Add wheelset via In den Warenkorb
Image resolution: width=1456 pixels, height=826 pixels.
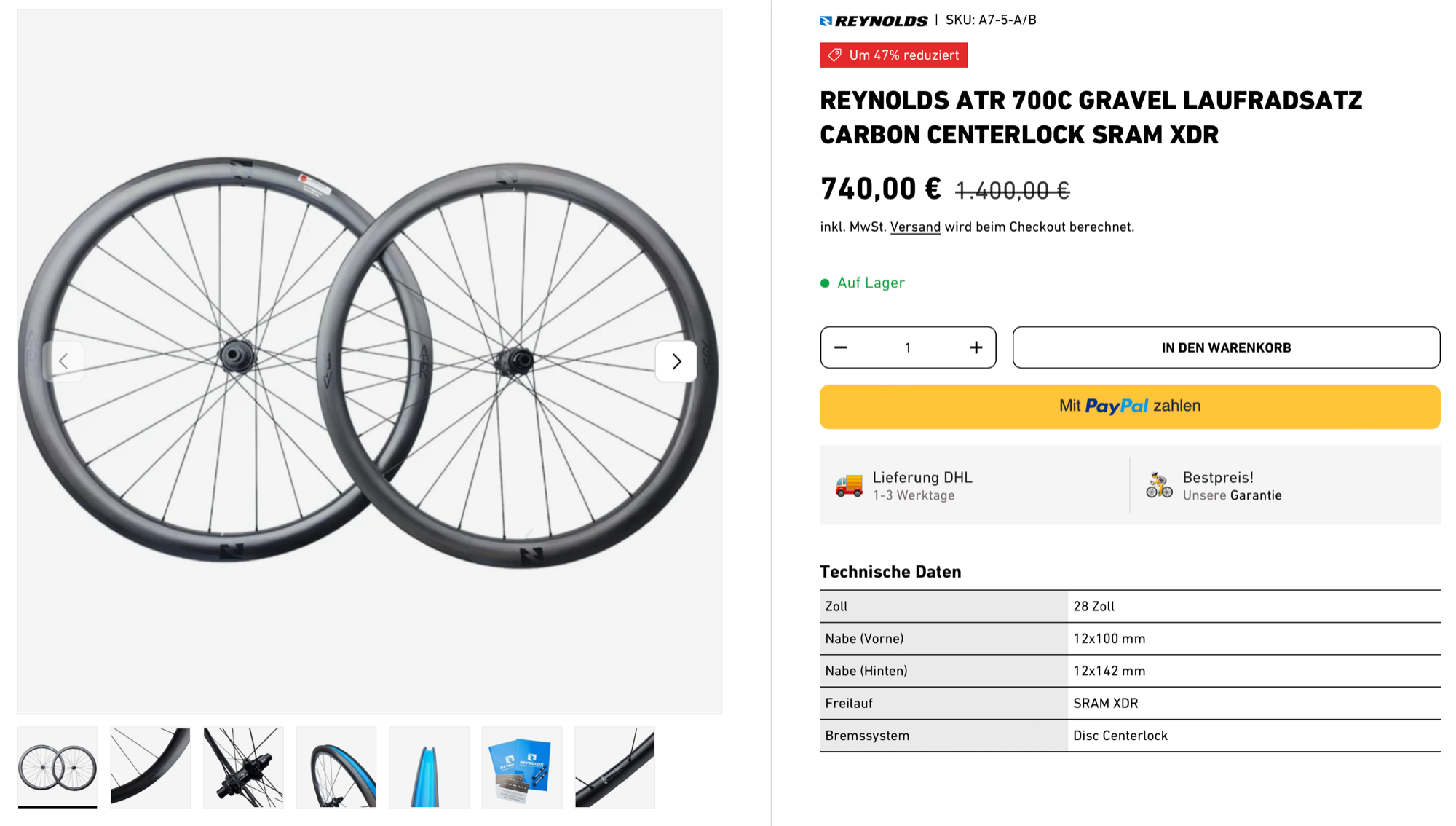(1226, 348)
